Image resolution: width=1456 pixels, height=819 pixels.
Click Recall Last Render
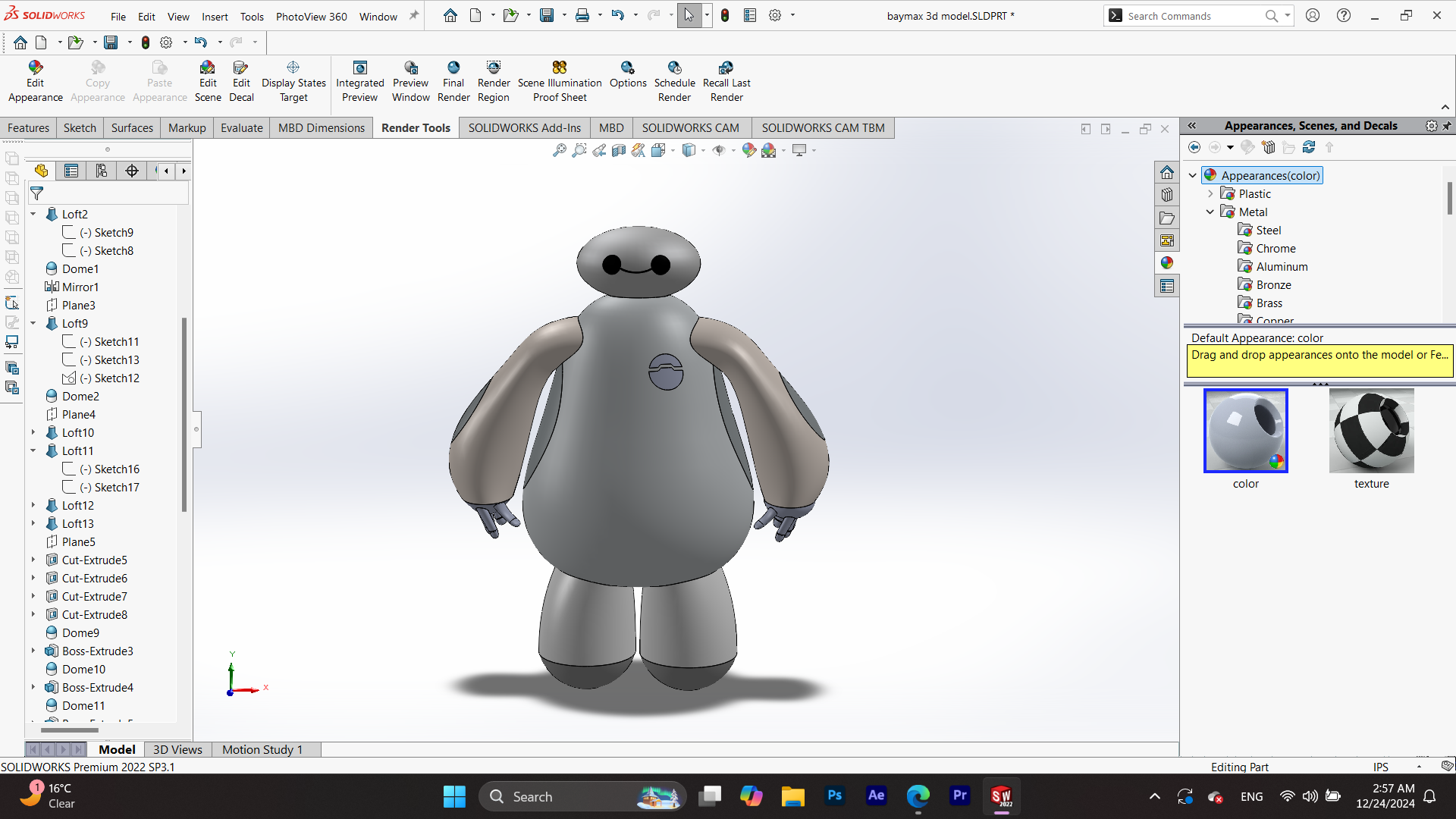point(726,80)
